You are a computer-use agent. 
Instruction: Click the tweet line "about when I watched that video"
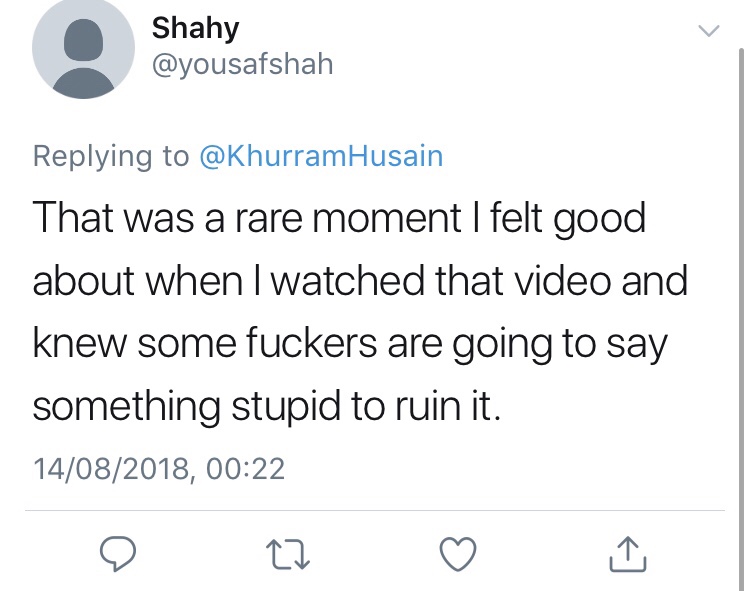[x=360, y=281]
